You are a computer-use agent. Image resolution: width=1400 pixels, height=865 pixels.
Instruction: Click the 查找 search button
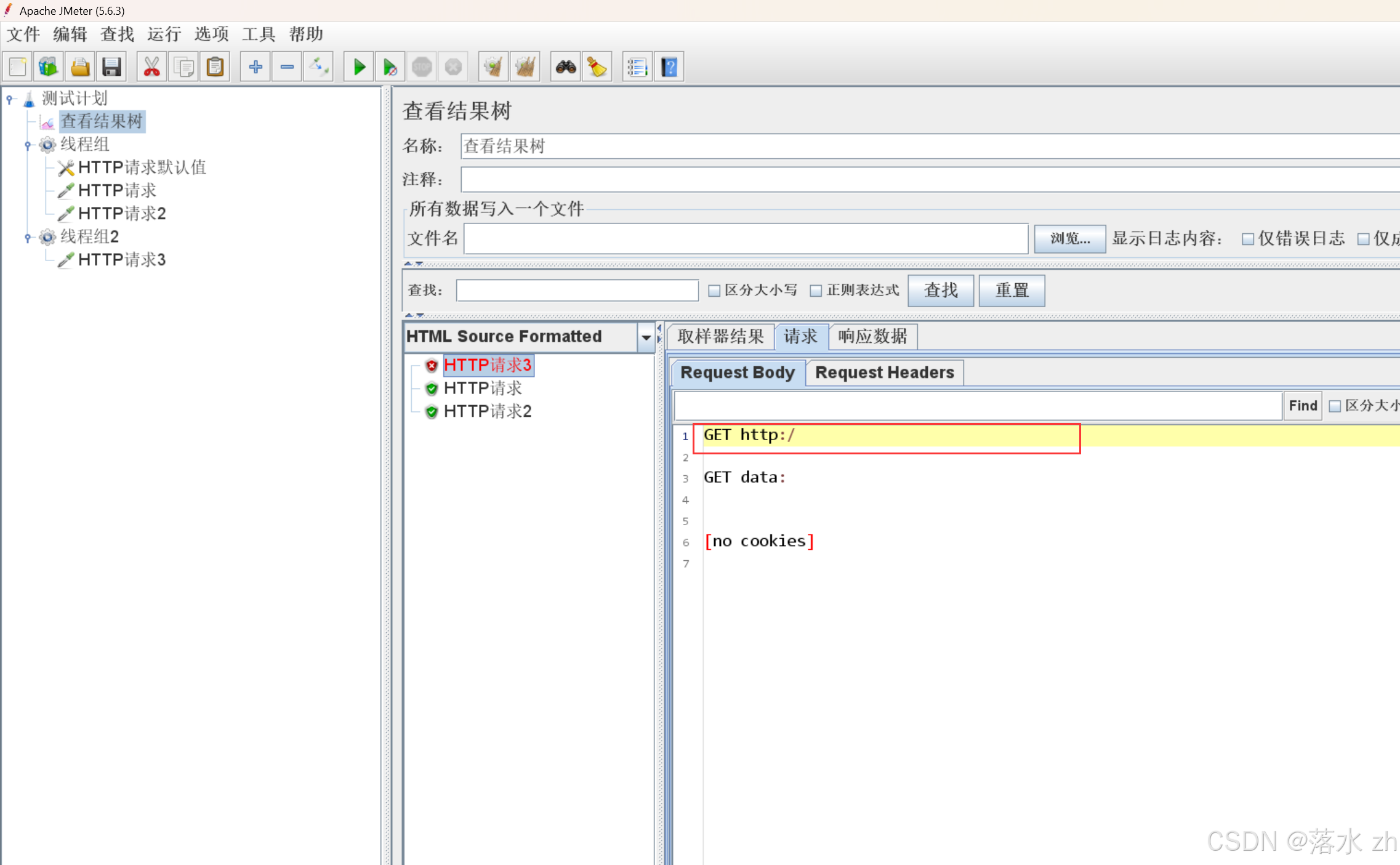click(x=941, y=291)
